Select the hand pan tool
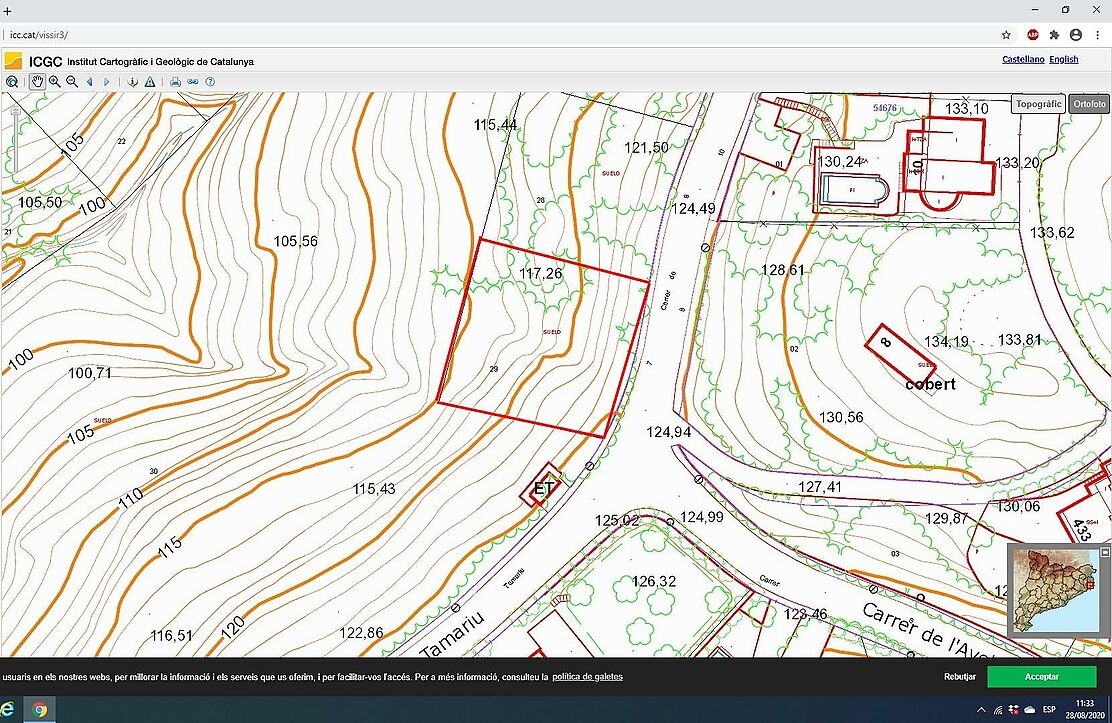 coord(37,82)
